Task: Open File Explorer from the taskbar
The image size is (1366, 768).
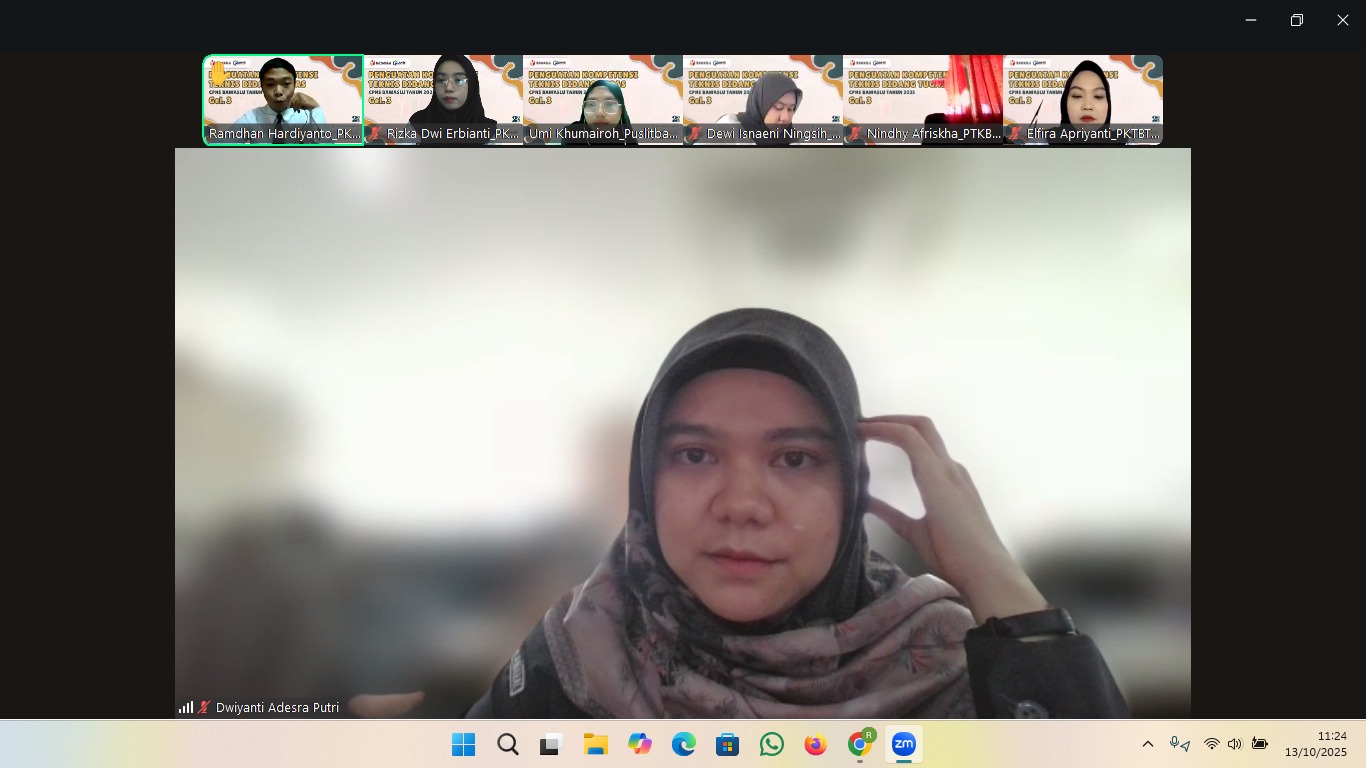Action: (595, 744)
